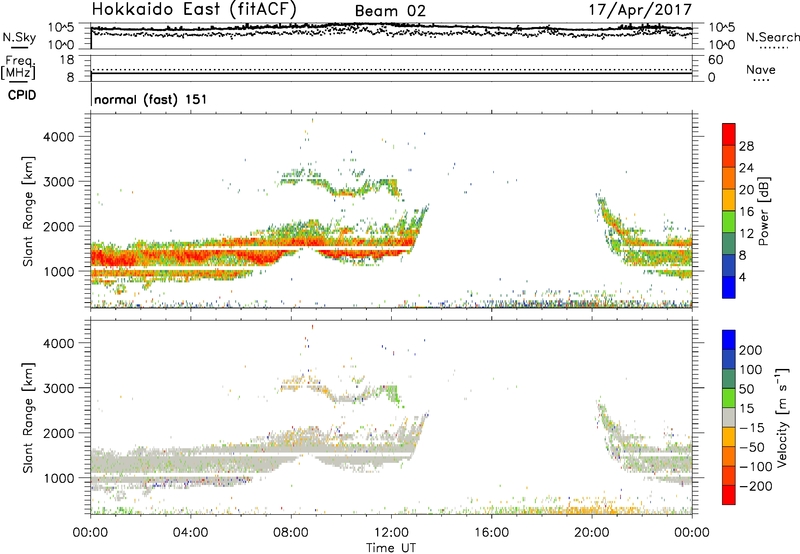The height and width of the screenshot is (554, 800).
Task: Click the 'Hokkaido East (fitACF)' title
Action: pyautogui.click(x=194, y=10)
